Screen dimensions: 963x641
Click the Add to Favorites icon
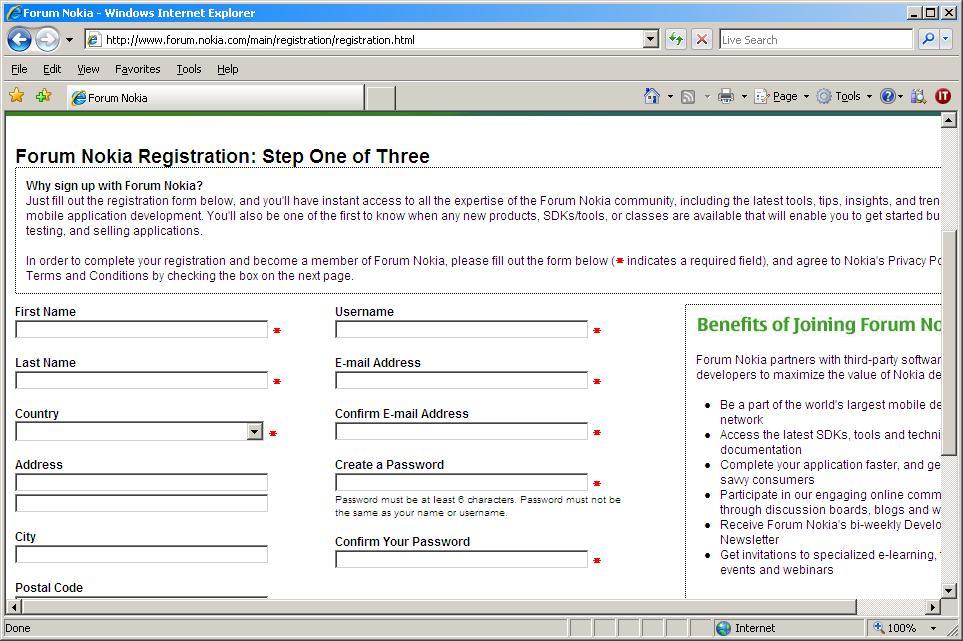pos(43,96)
